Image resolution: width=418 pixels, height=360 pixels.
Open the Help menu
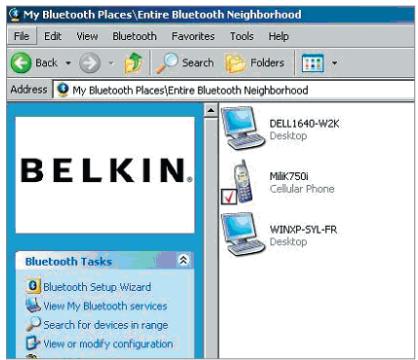[279, 36]
